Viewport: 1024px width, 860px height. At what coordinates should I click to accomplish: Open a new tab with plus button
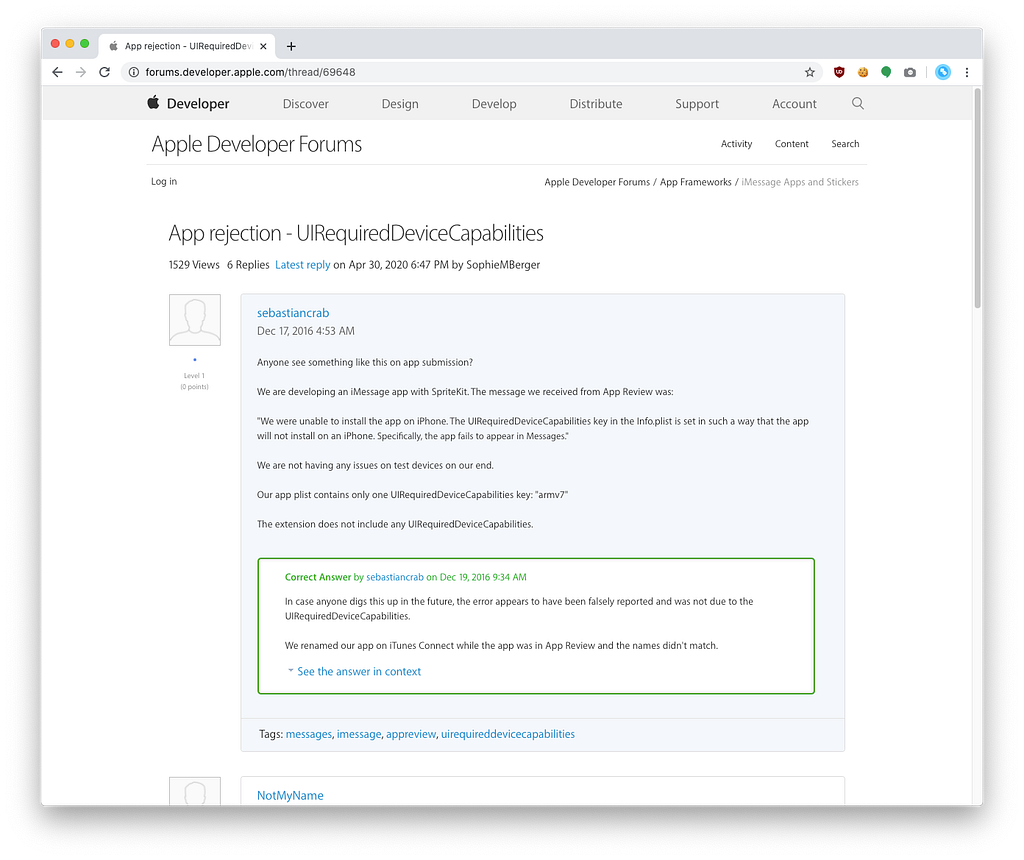pyautogui.click(x=291, y=46)
